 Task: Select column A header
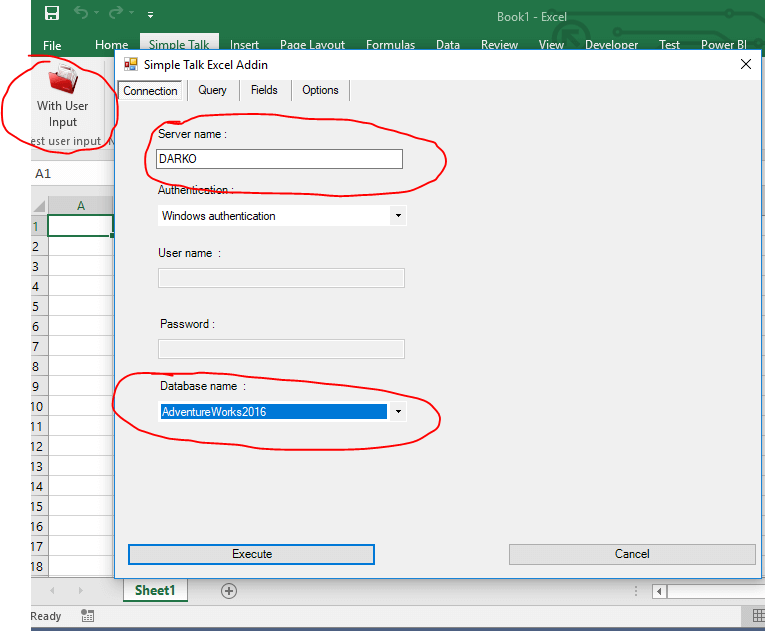pyautogui.click(x=81, y=205)
